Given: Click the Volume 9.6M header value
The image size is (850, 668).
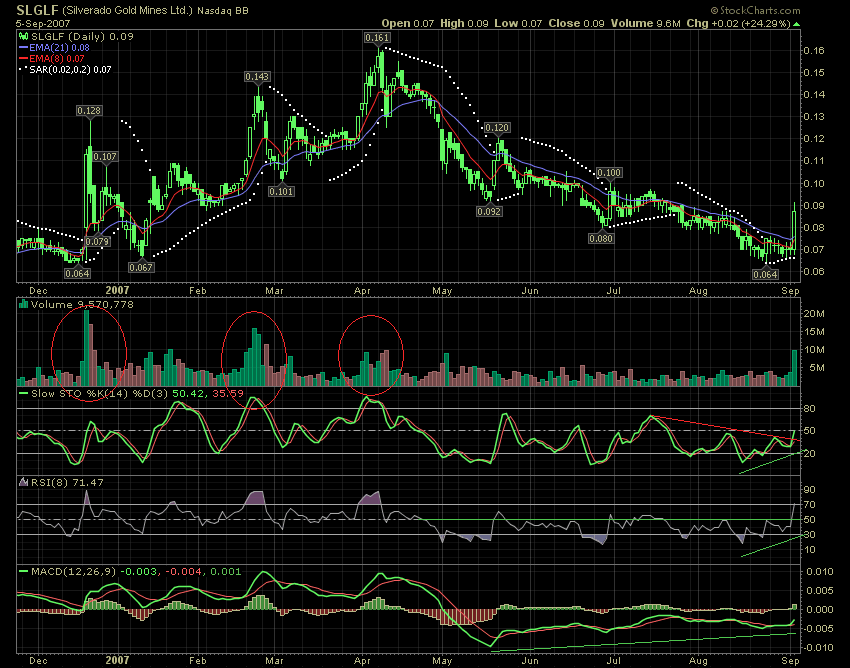Looking at the screenshot, I should (646, 23).
